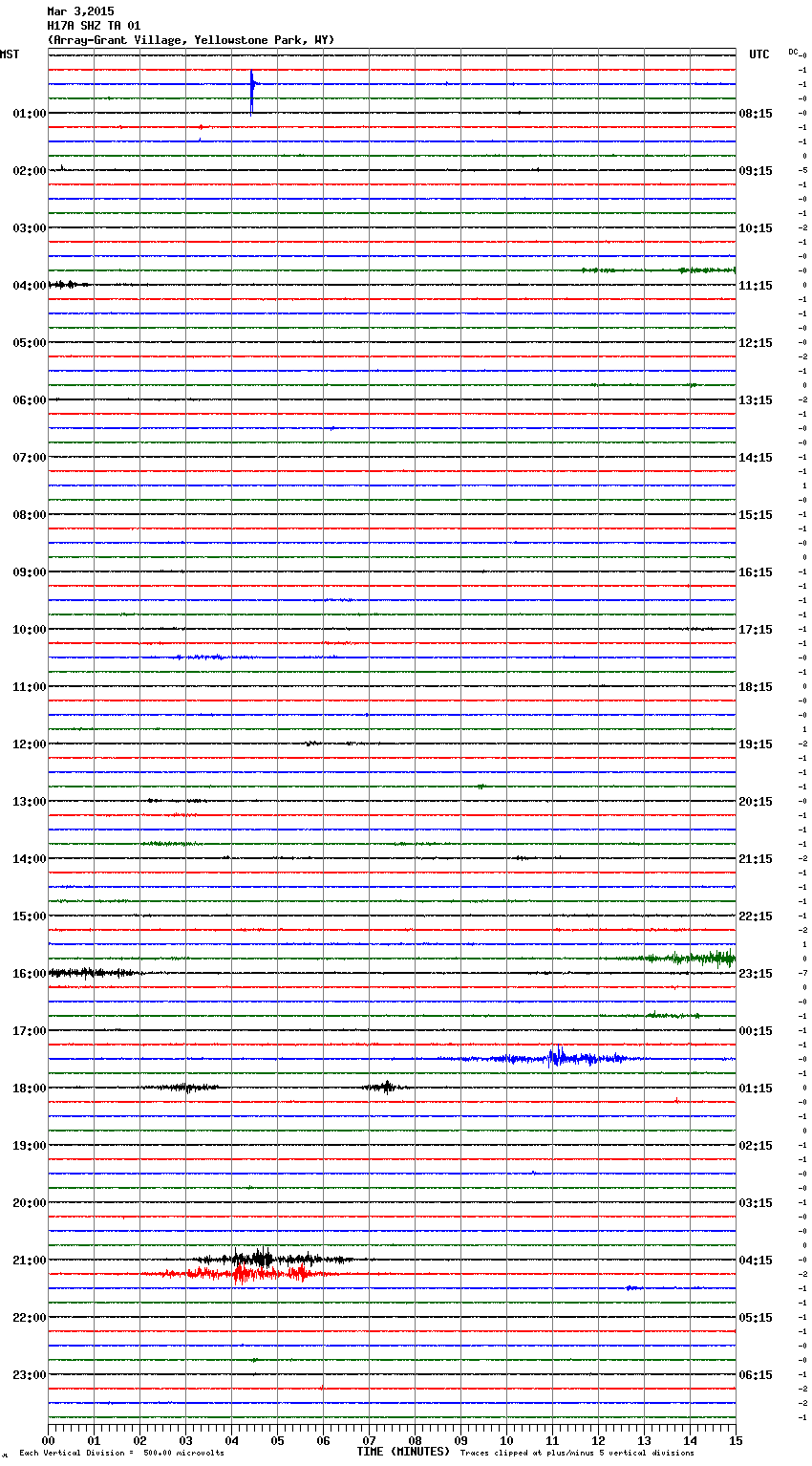Image resolution: width=812 pixels, height=1466 pixels.
Task: Click minute tick label 03 on the bottom axis
Action: coord(185,1440)
